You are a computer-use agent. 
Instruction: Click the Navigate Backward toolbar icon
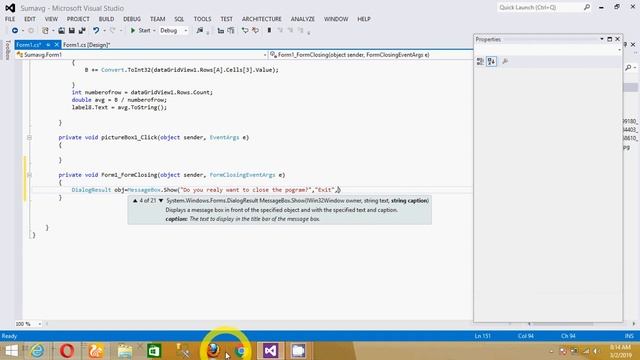pyautogui.click(x=15, y=31)
